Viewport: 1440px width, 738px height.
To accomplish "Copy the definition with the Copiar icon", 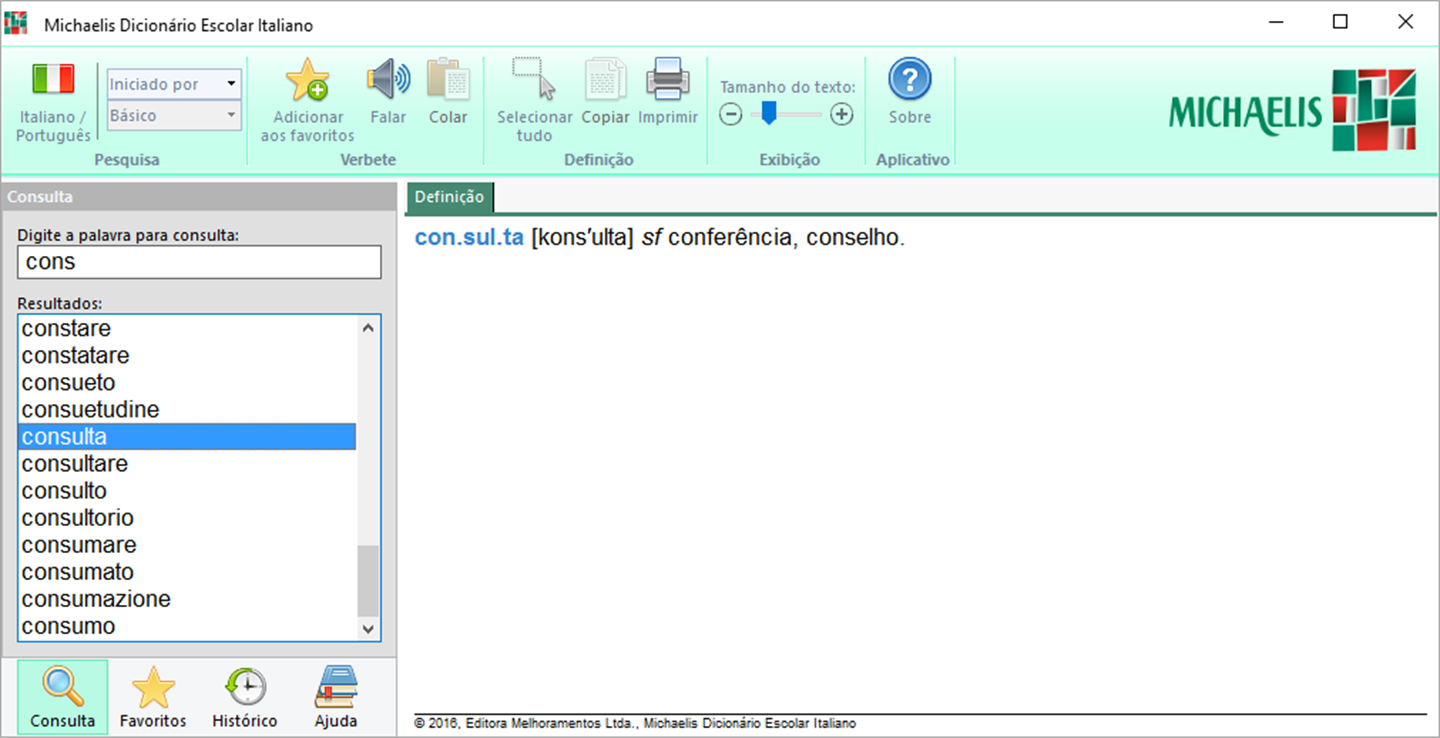I will 606,92.
